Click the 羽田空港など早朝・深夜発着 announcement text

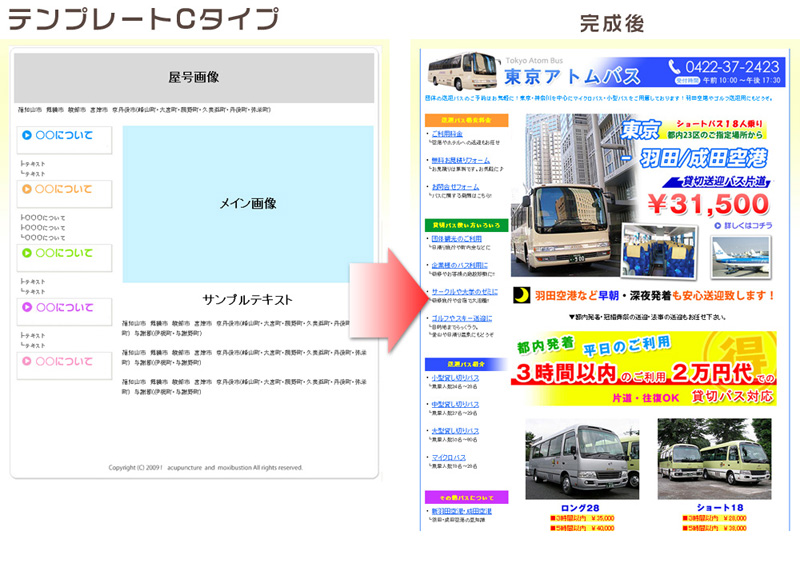[655, 295]
